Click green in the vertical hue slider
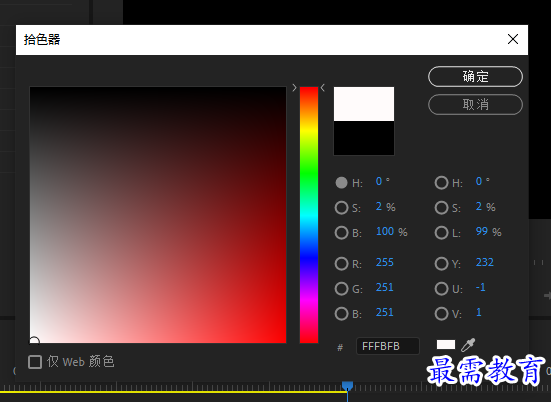 click(309, 172)
